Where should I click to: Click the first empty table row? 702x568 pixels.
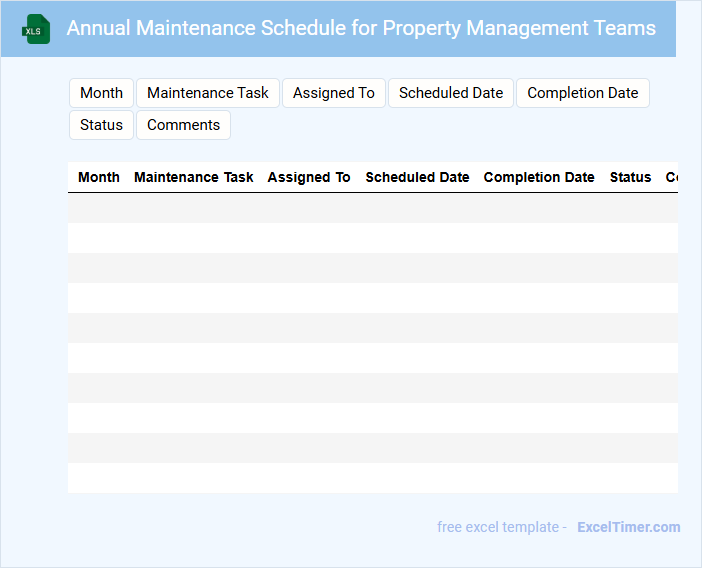(372, 208)
